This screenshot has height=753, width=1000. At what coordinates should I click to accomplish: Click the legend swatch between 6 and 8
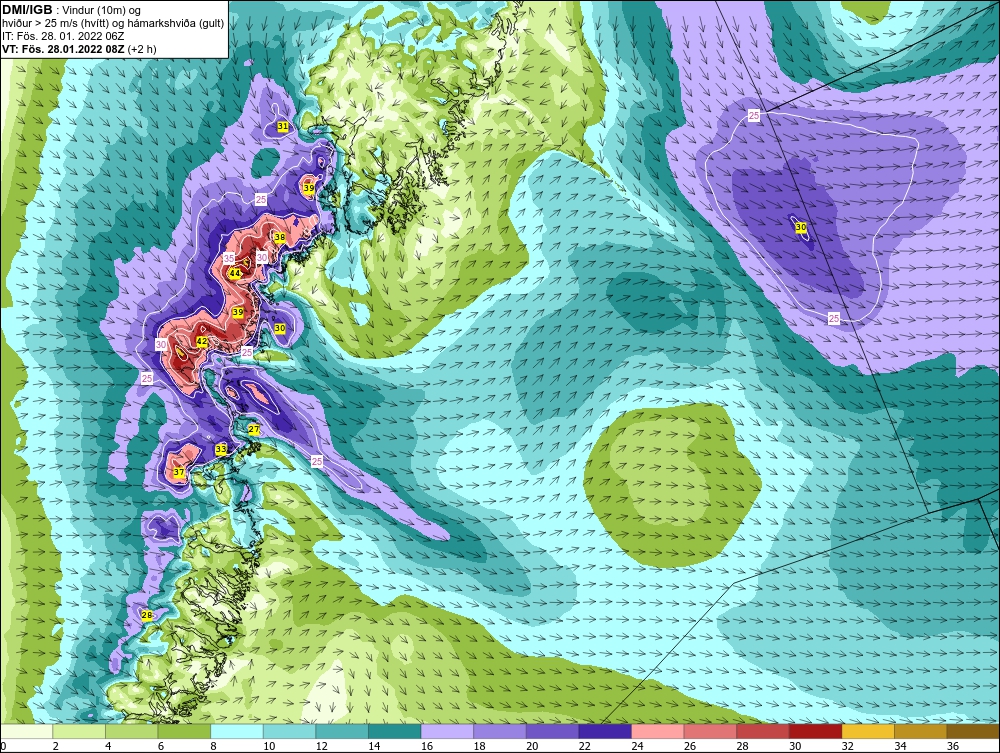tap(184, 731)
